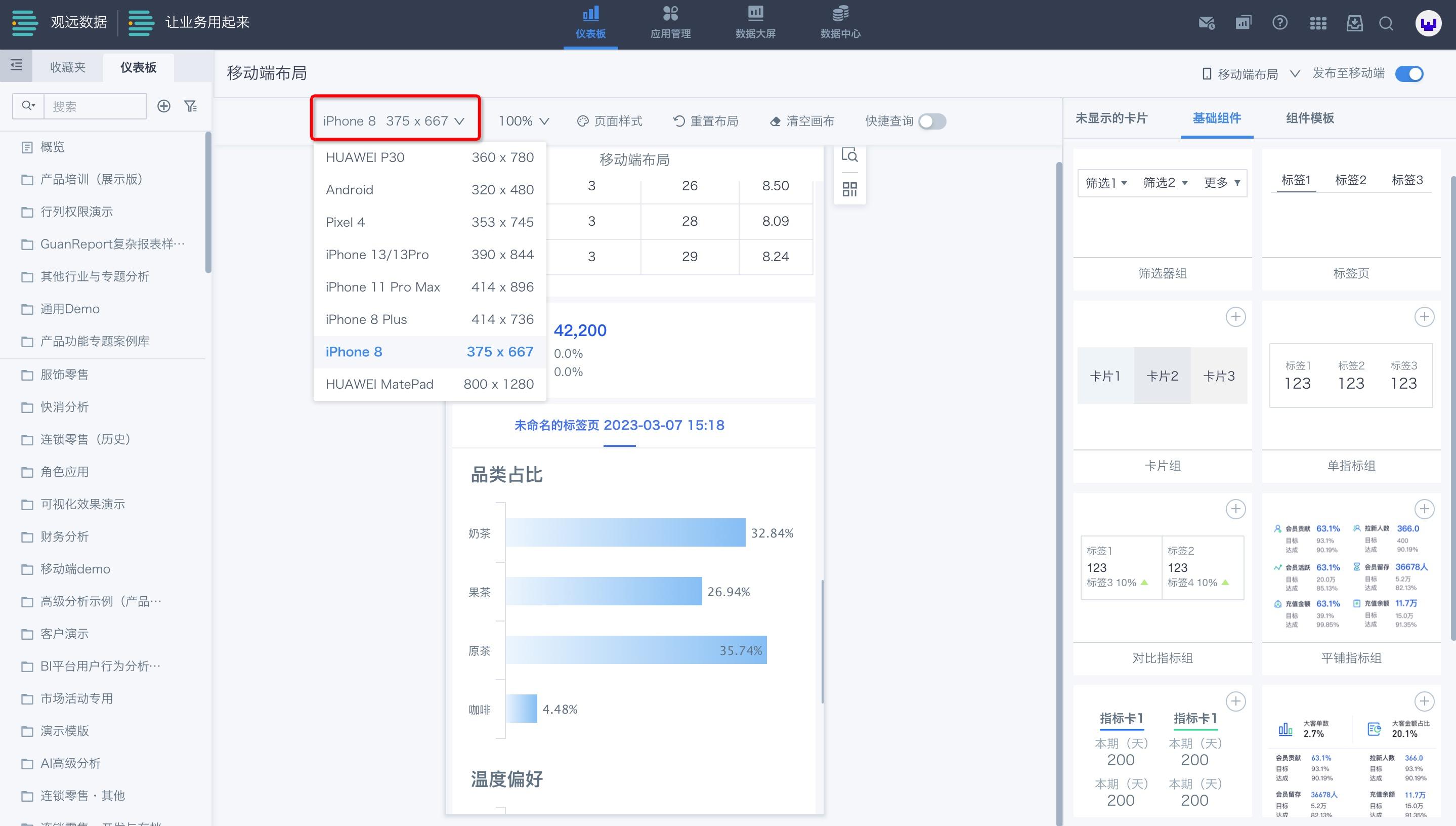Click the download inbox icon
Screen dimensions: 1456x826
tap(1354, 23)
